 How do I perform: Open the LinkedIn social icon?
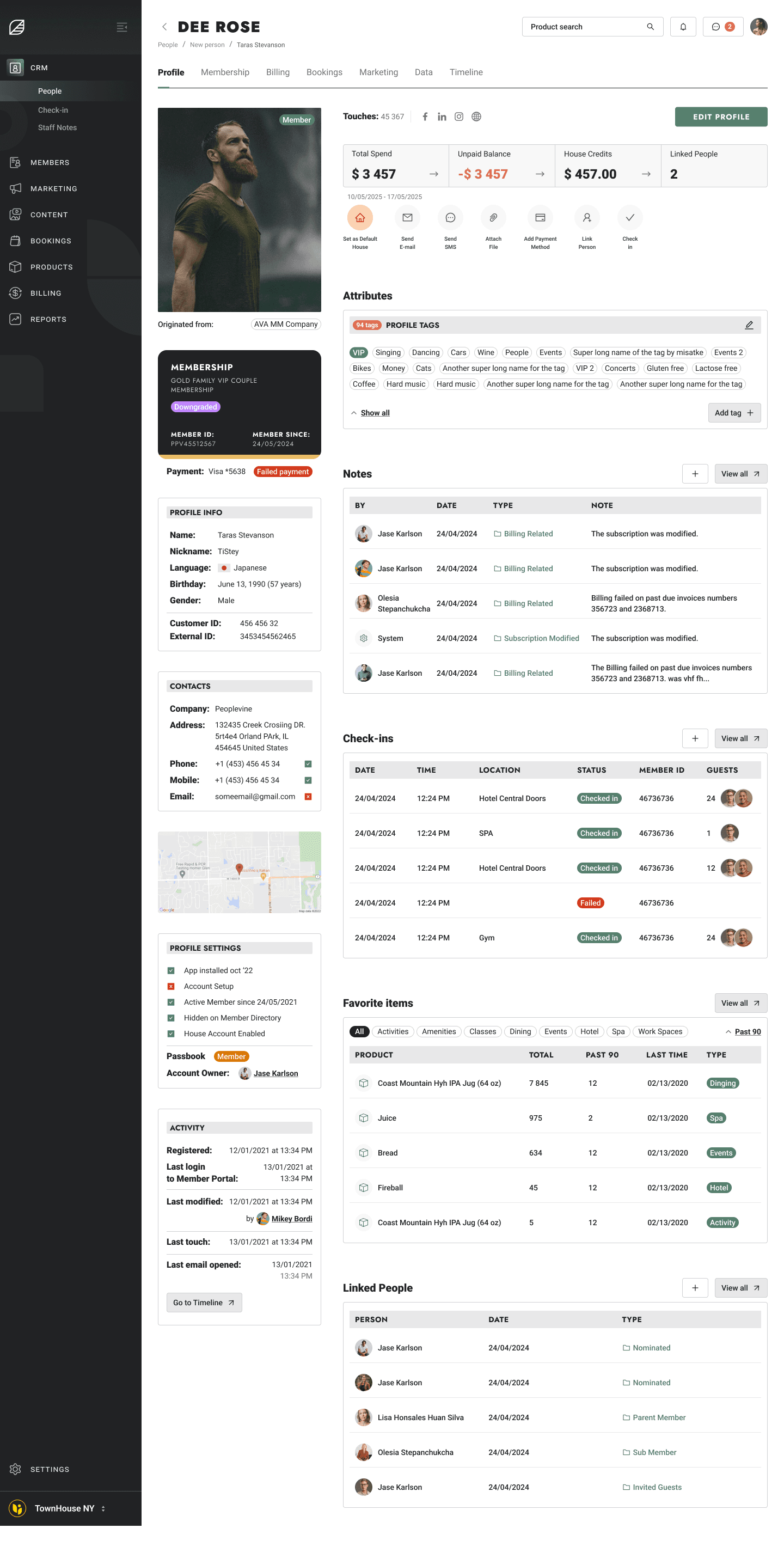[x=442, y=117]
